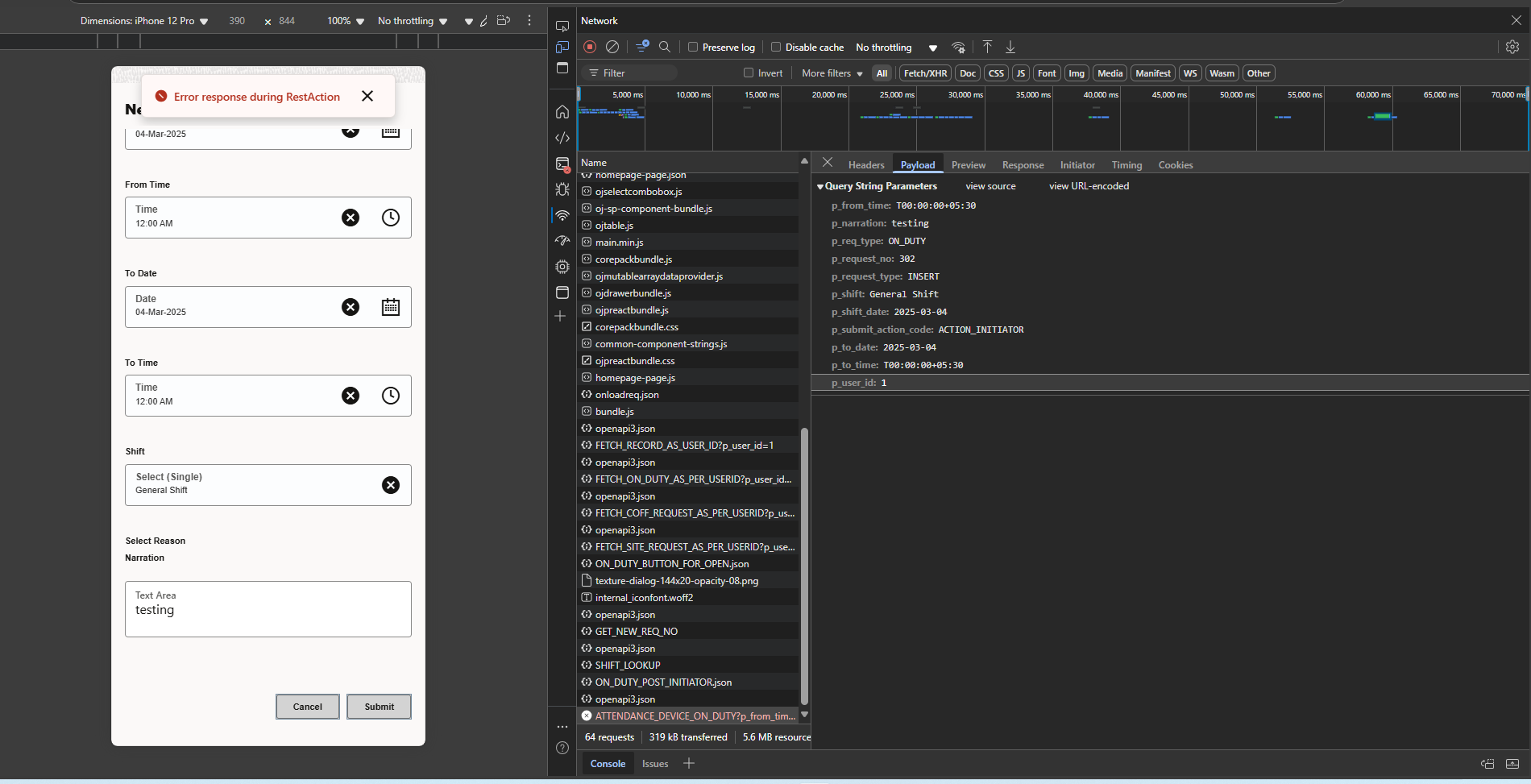
Task: Open Network panel No throttling dropdown
Action: point(896,48)
